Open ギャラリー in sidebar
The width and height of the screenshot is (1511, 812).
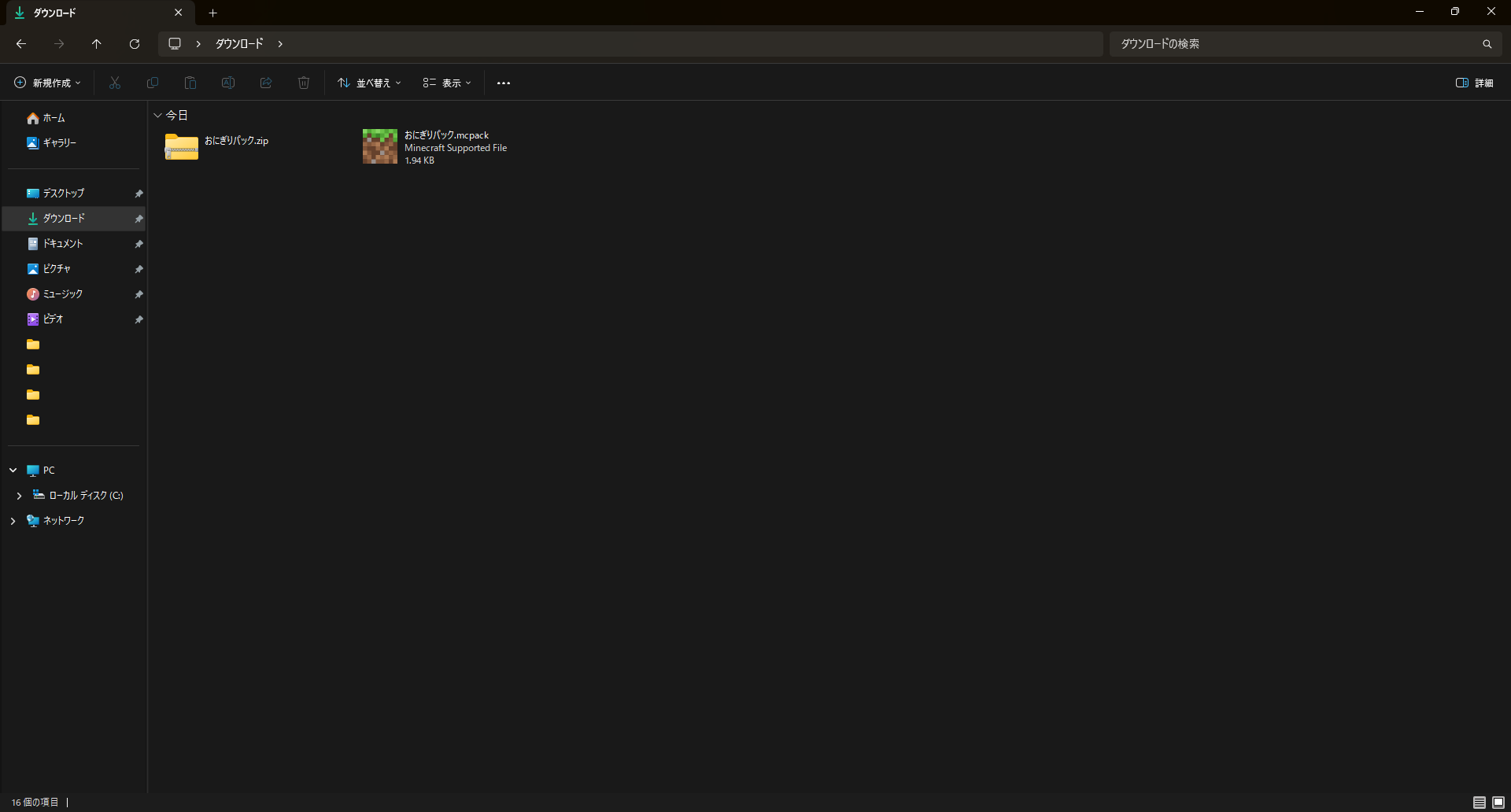[x=59, y=143]
